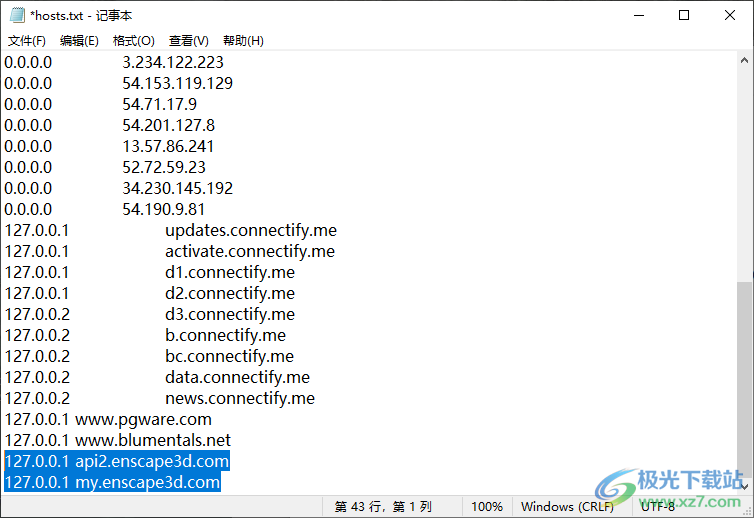The height and width of the screenshot is (518, 754).
Task: Click the line 54.153.119.129
Action: click(x=119, y=84)
